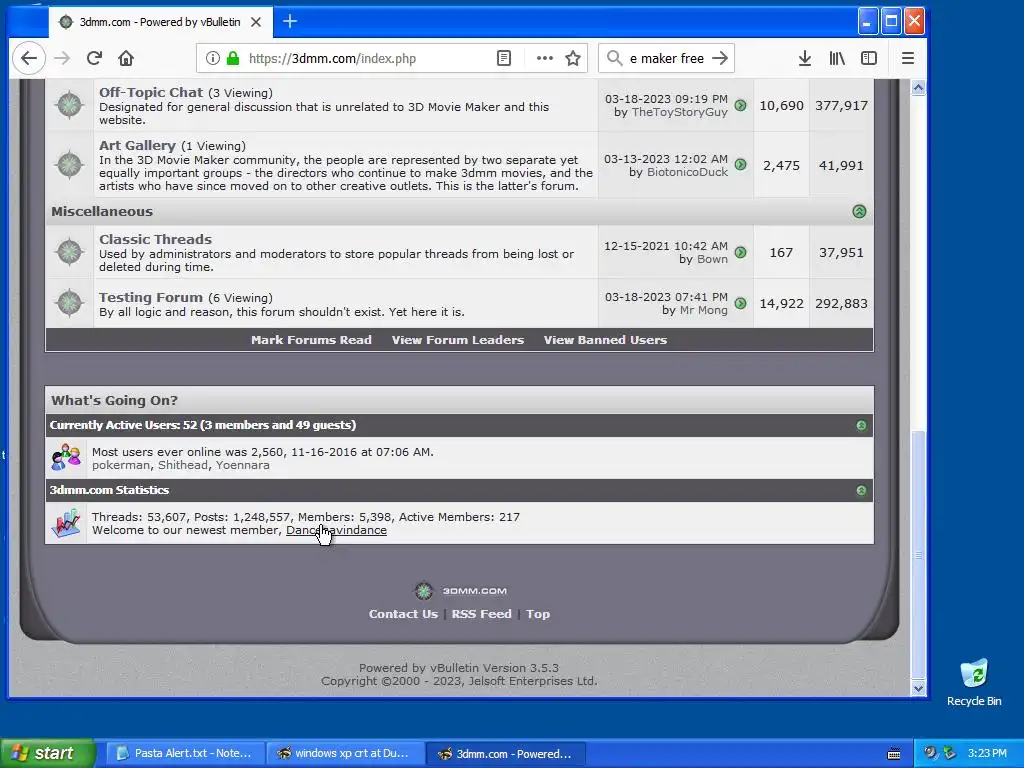The image size is (1024, 768).
Task: Collapse the Currently Active Users section
Action: click(x=861, y=426)
